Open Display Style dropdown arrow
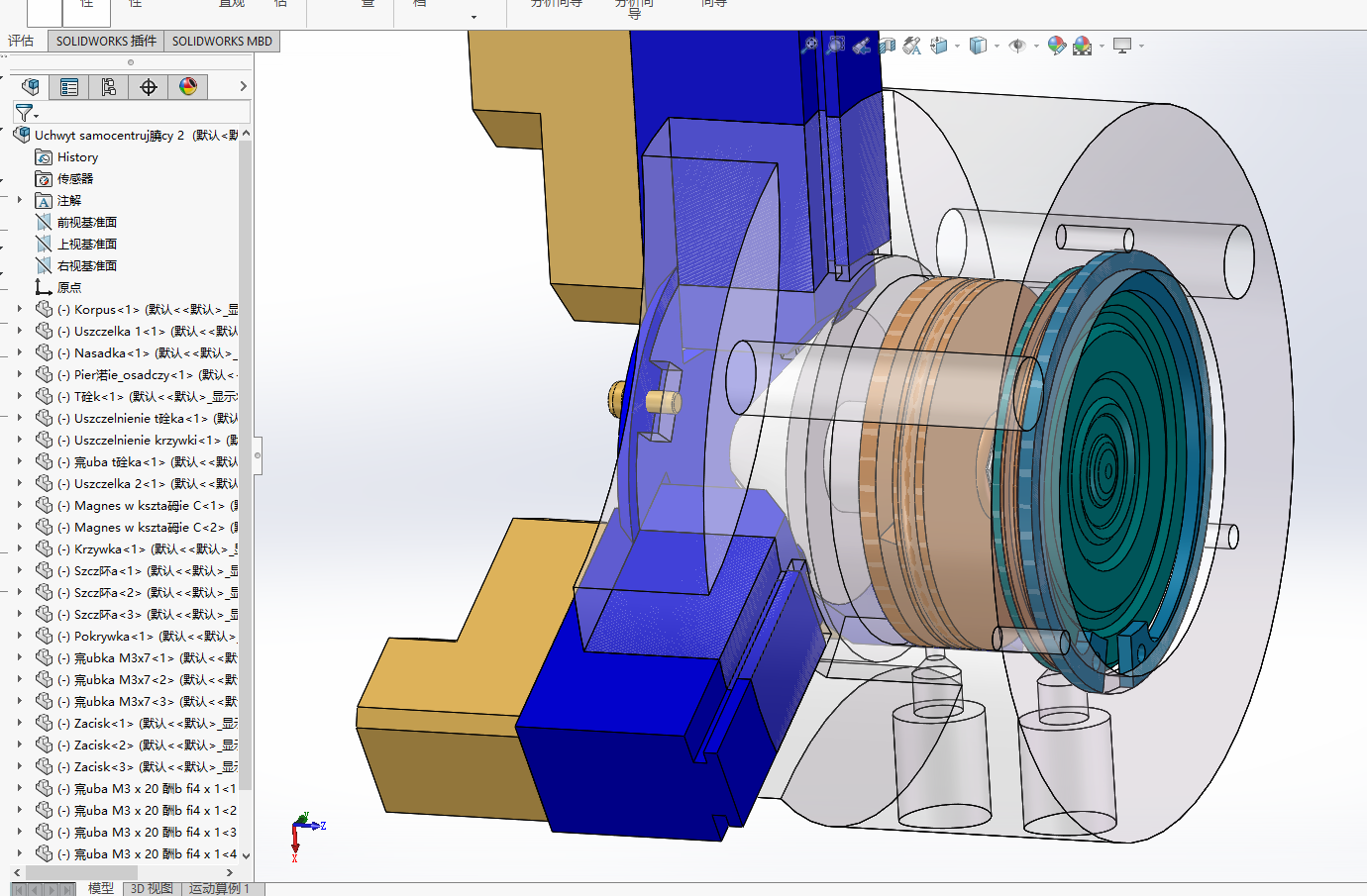 997,46
